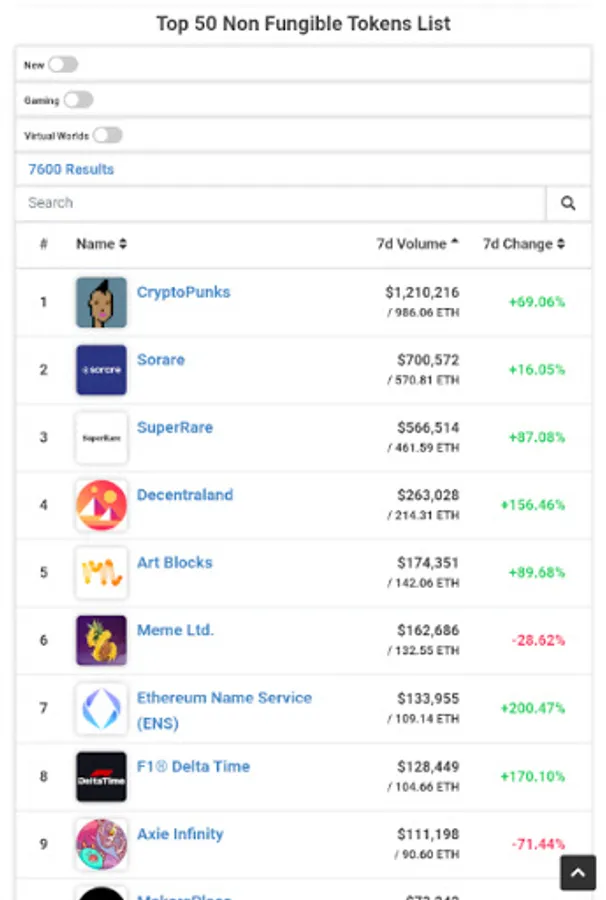The height and width of the screenshot is (900, 606).
Task: Turn on the Gaming filter toggle
Action: coord(78,100)
